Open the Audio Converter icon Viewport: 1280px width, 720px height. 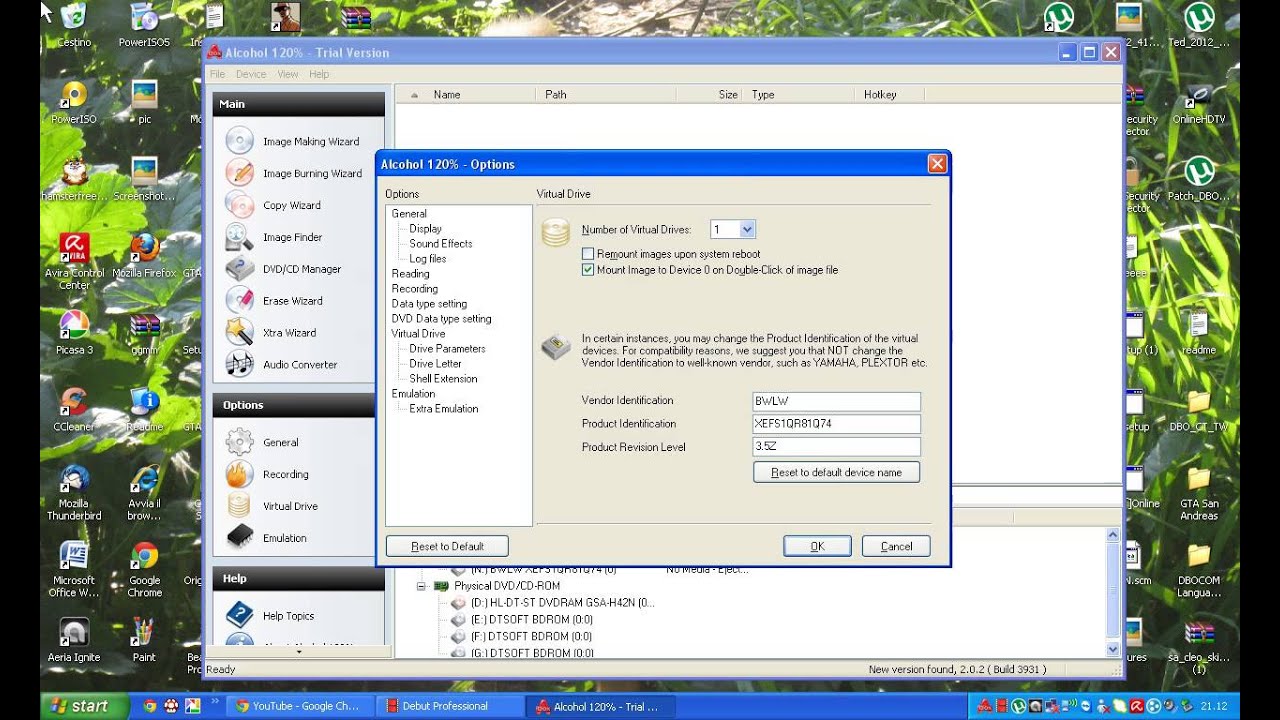click(240, 364)
